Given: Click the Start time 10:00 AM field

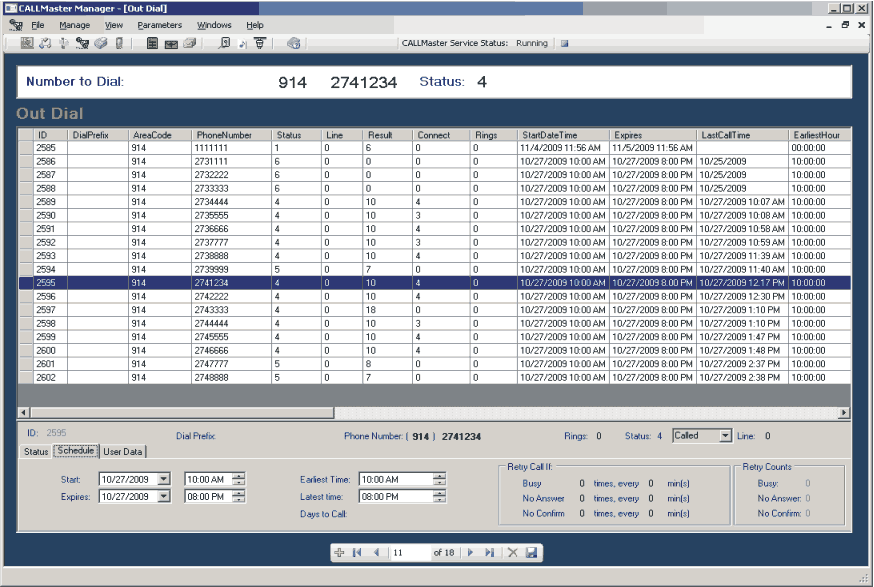Looking at the screenshot, I should [x=208, y=479].
